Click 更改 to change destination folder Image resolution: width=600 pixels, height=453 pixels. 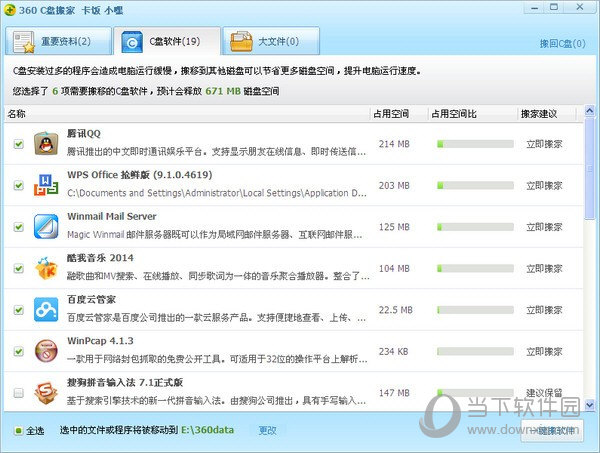pos(267,430)
